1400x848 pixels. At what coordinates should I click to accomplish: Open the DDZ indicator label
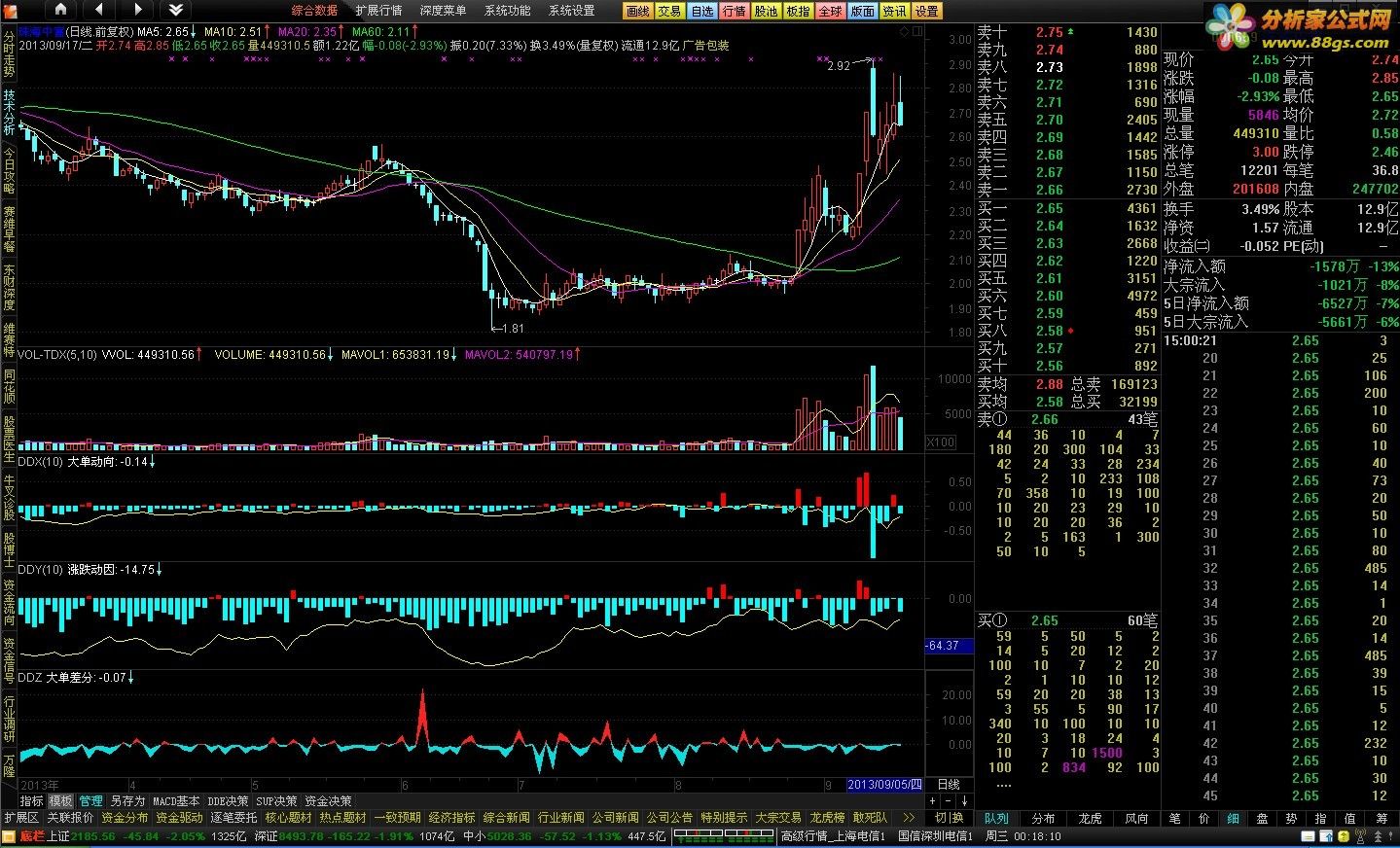point(29,677)
